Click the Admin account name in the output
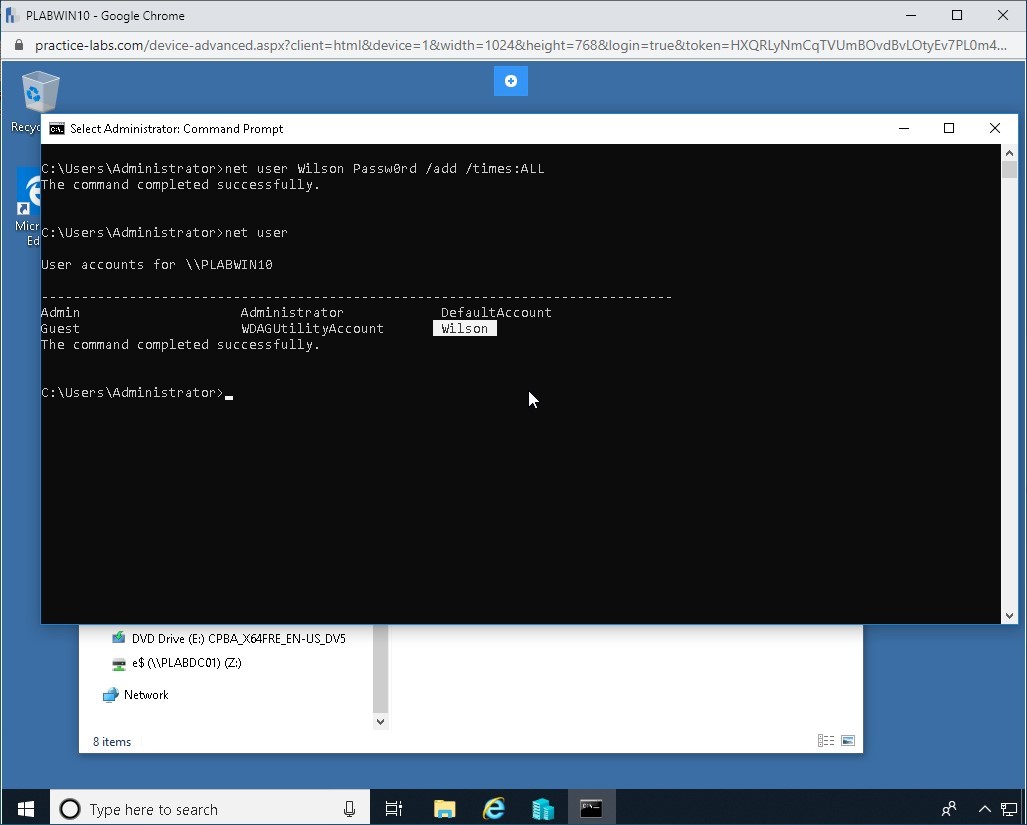The image size is (1027, 825). pos(60,313)
